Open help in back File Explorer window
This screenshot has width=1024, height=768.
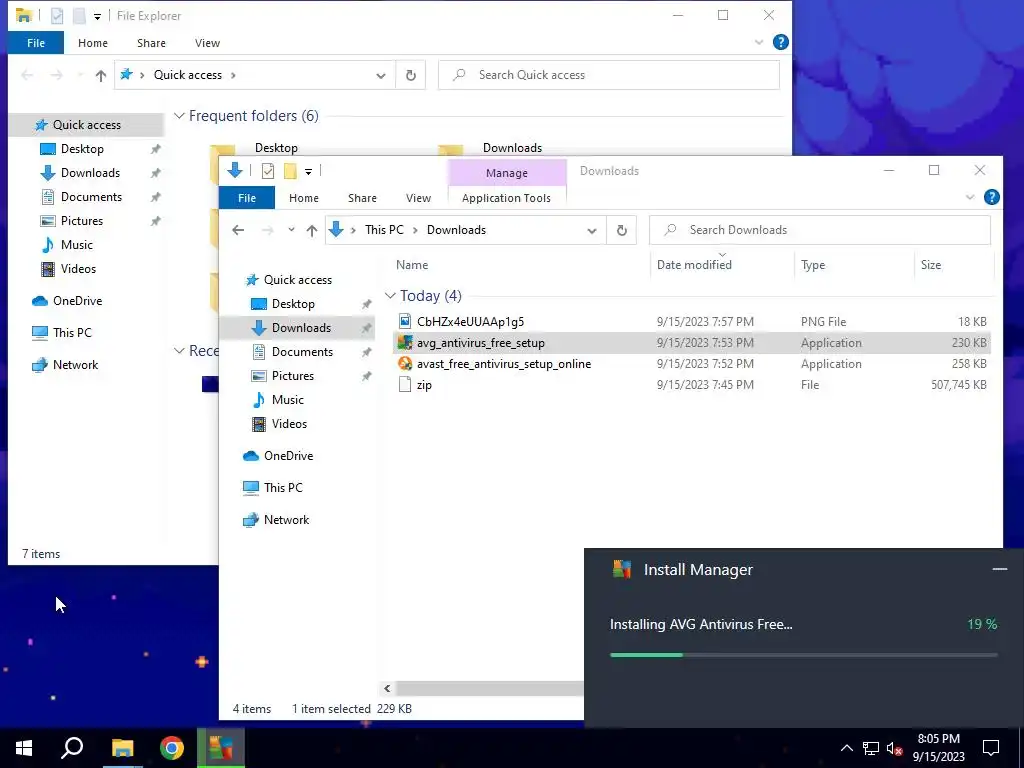click(780, 42)
